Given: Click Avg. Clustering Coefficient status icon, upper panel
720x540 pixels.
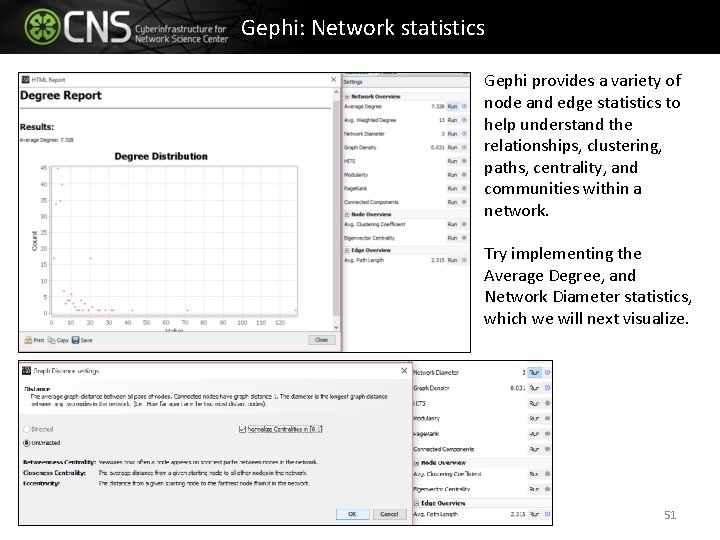Looking at the screenshot, I should coord(464,225).
